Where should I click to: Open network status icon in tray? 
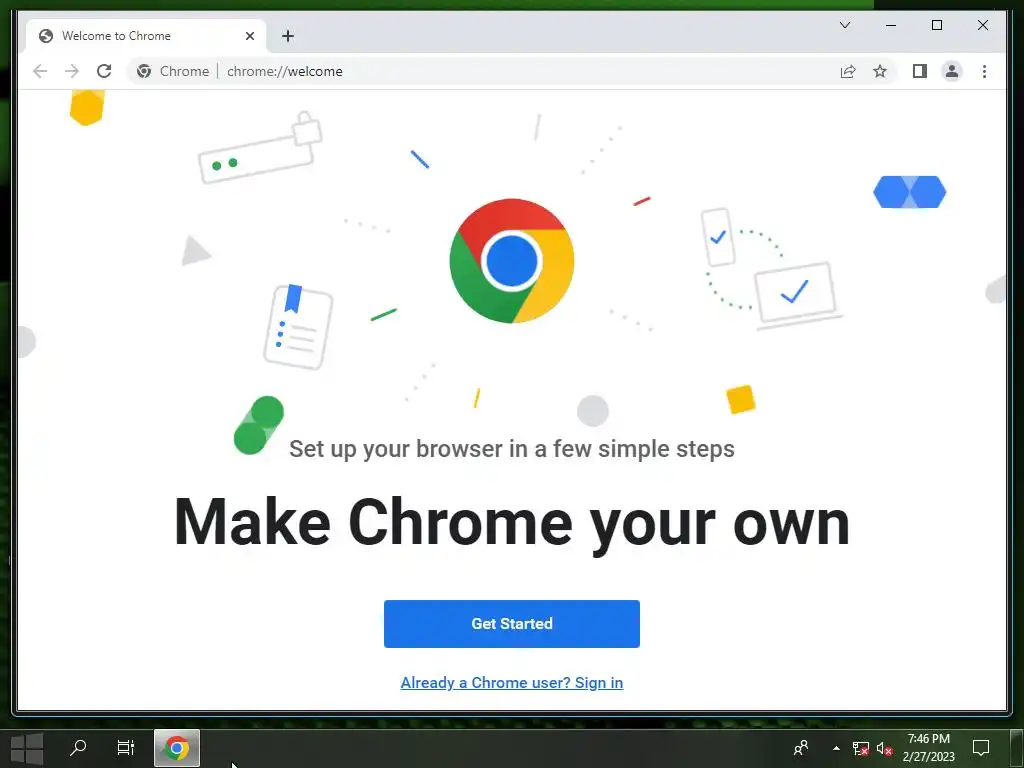tap(861, 748)
